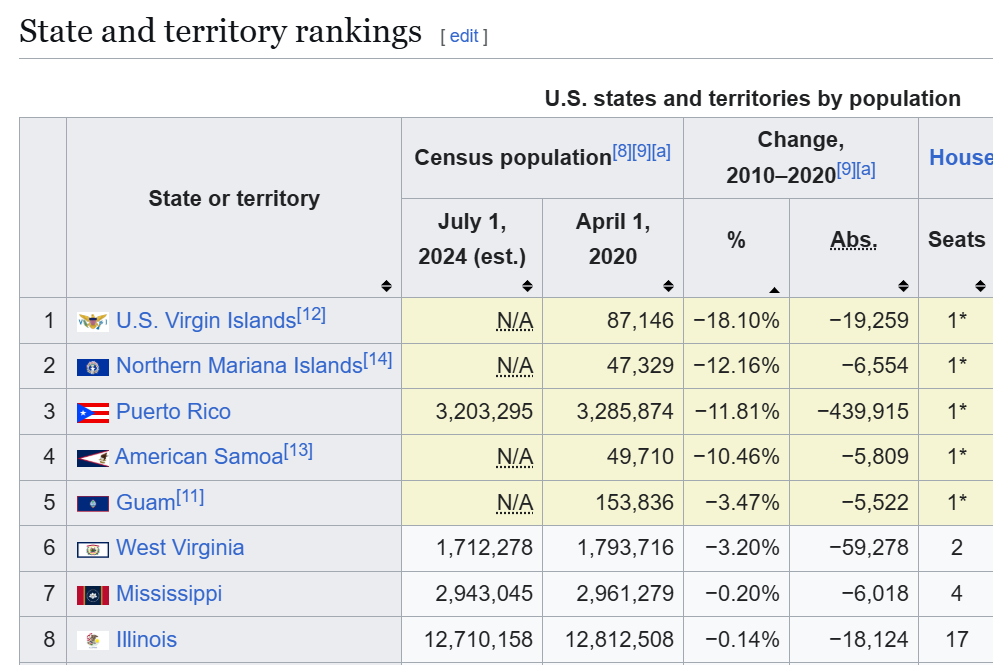
Task: Sort by percent change column
Action: pos(774,288)
